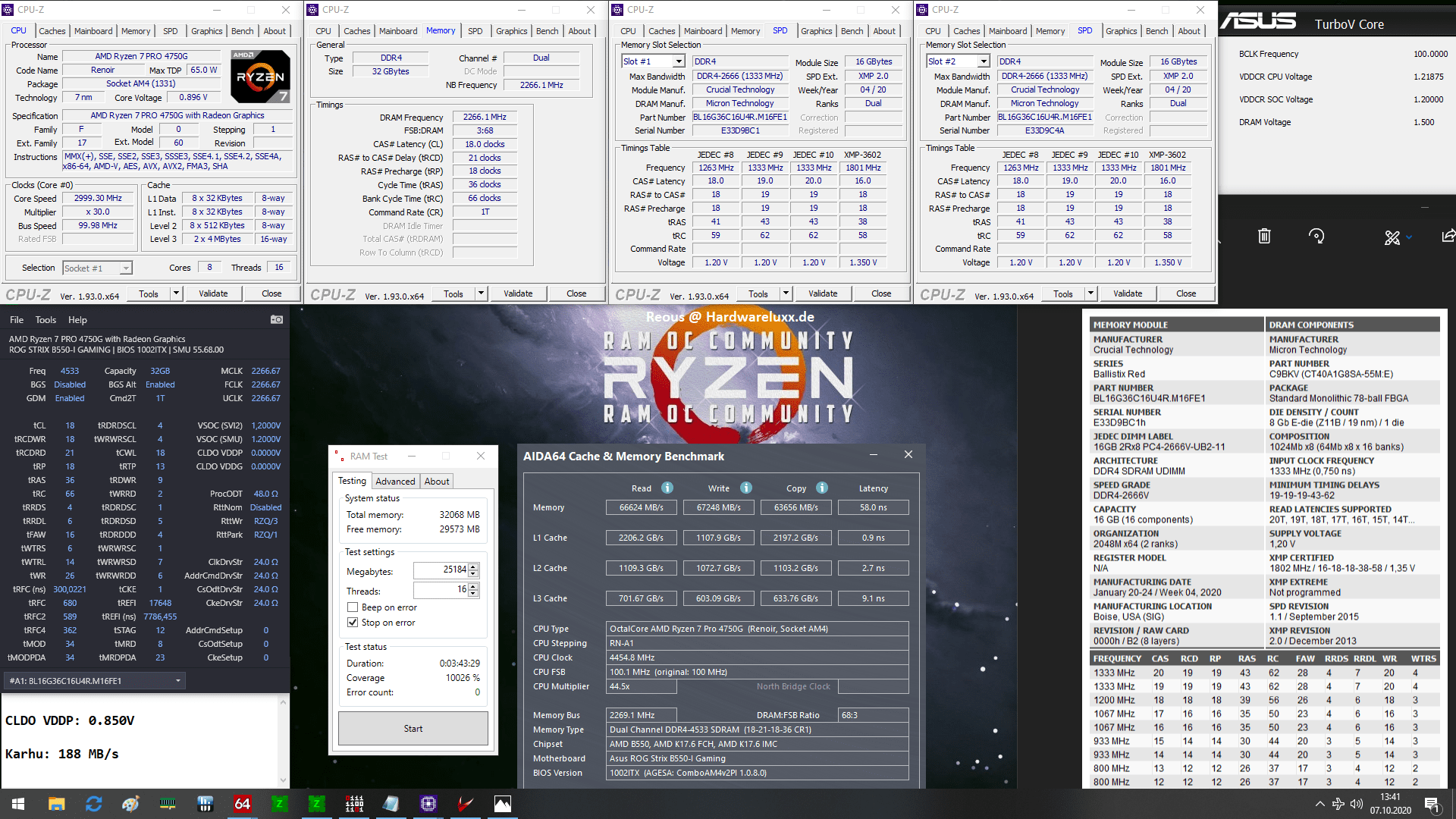Viewport: 1456px width, 819px height.
Task: Click Start button in RAM Test
Action: (x=413, y=729)
